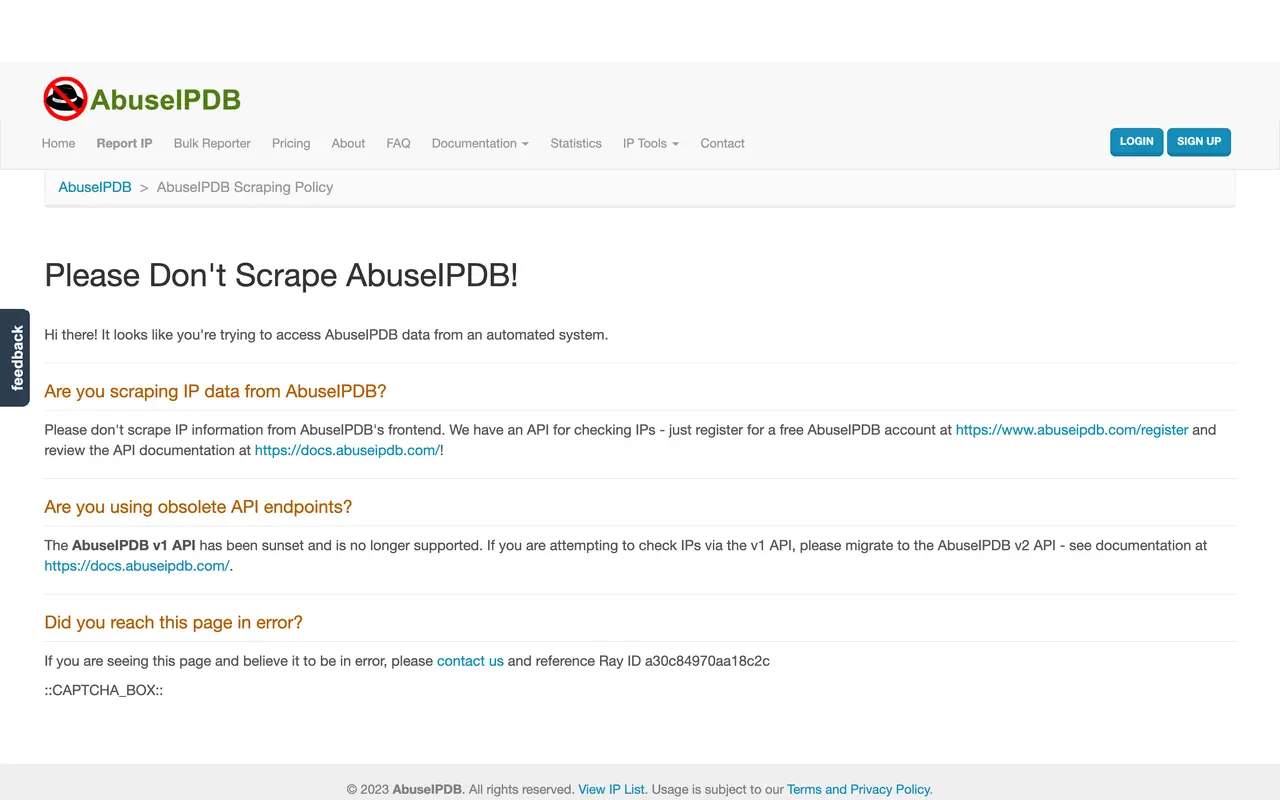
Task: Open the Statistics page
Action: pos(576,143)
